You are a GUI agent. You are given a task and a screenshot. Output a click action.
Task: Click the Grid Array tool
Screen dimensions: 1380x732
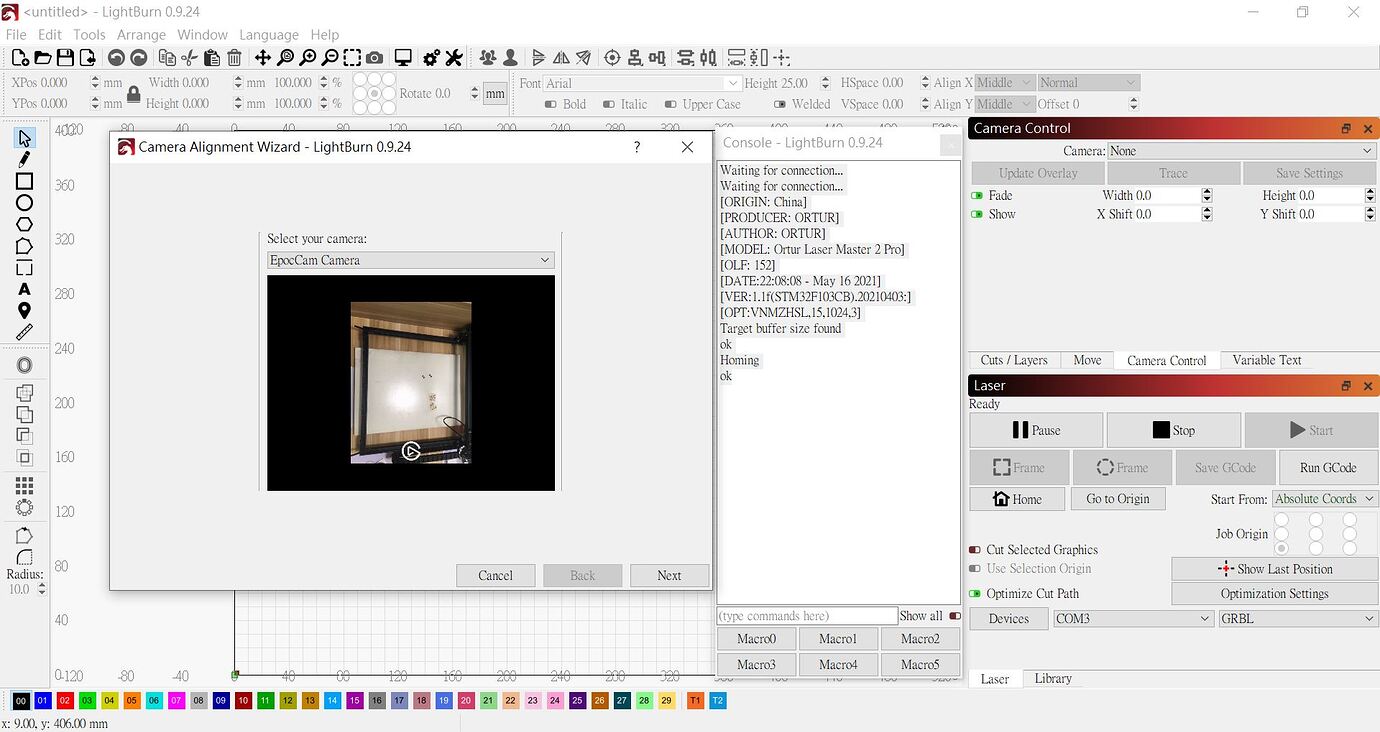(24, 486)
